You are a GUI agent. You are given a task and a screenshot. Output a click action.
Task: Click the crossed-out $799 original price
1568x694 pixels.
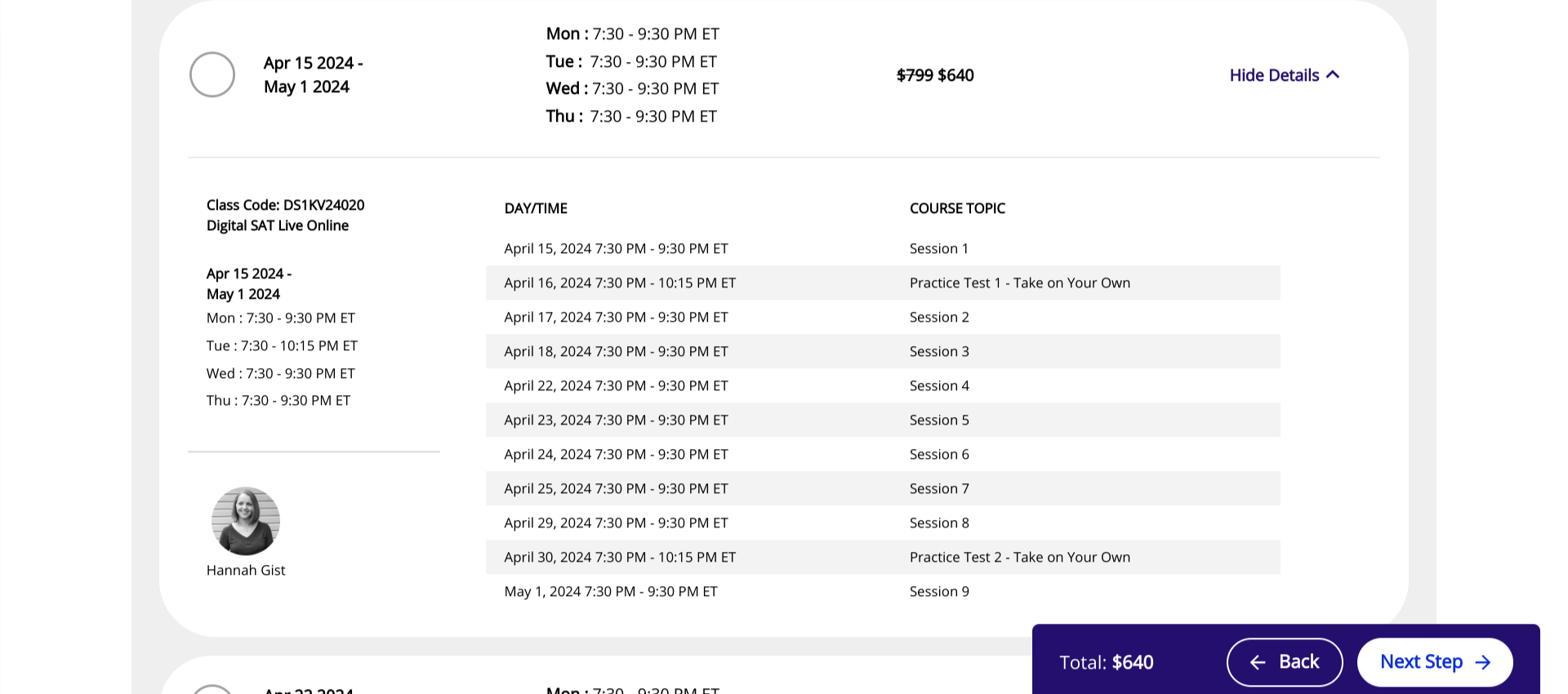pos(915,75)
